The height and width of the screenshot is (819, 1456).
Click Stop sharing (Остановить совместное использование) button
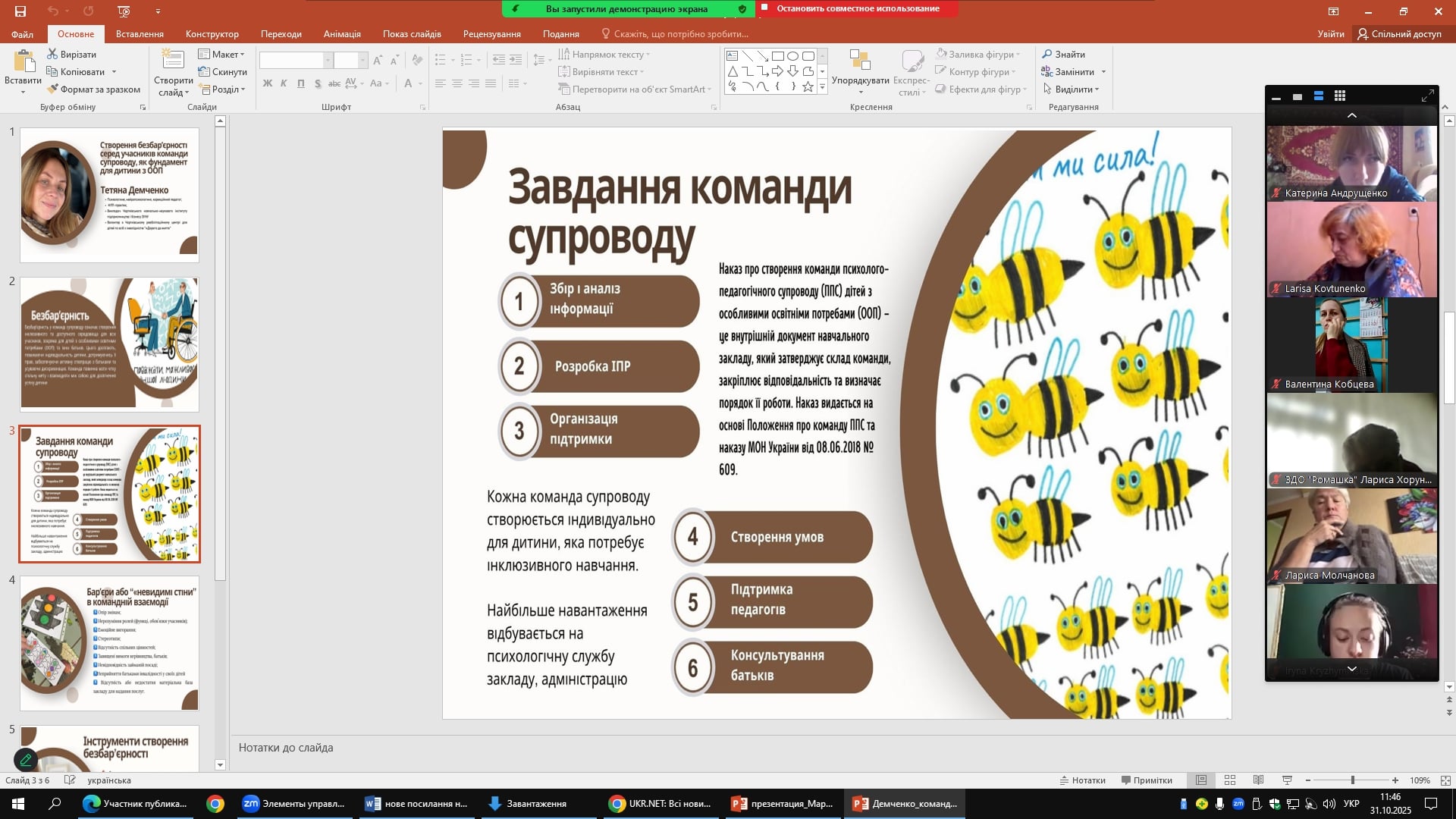(x=857, y=8)
